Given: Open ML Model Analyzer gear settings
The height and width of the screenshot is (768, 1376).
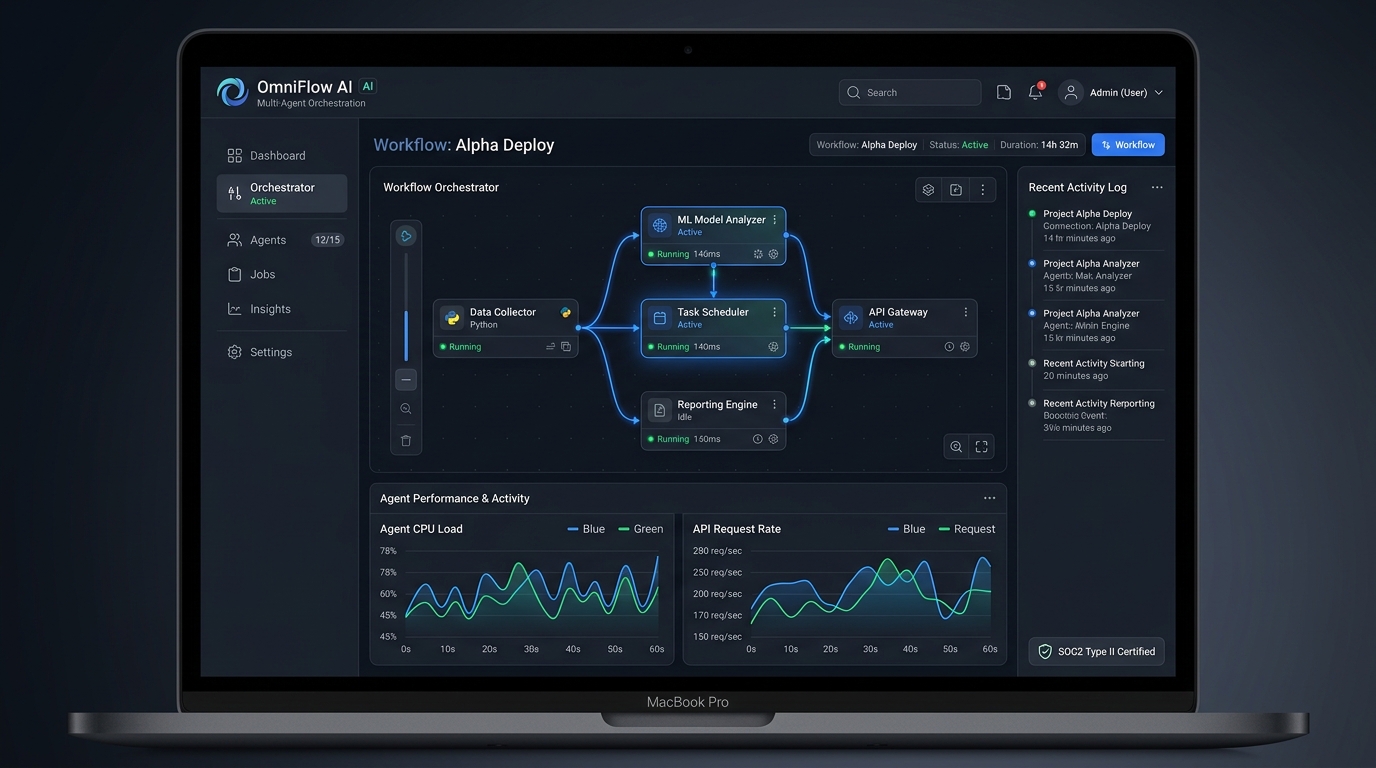Looking at the screenshot, I should click(x=773, y=254).
